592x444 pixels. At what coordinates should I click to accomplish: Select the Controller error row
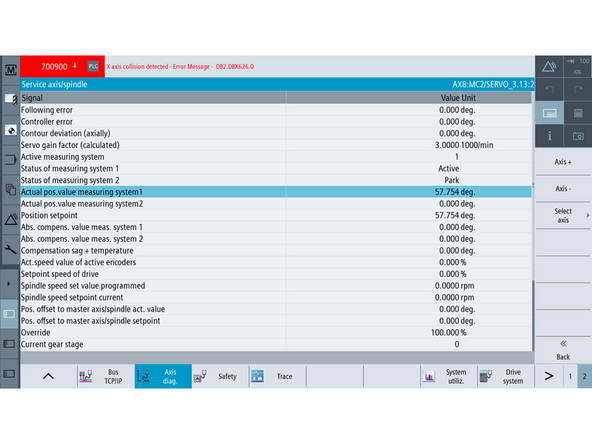click(x=276, y=122)
